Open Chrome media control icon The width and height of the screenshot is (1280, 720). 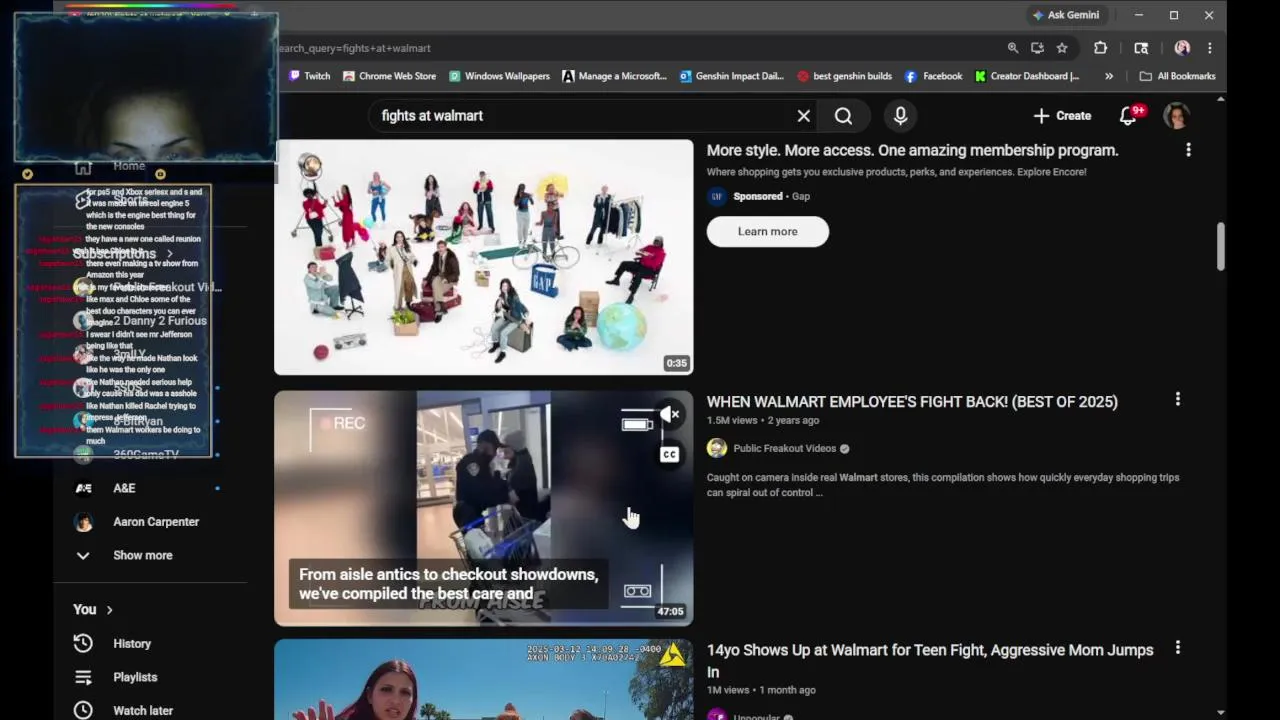1141,48
